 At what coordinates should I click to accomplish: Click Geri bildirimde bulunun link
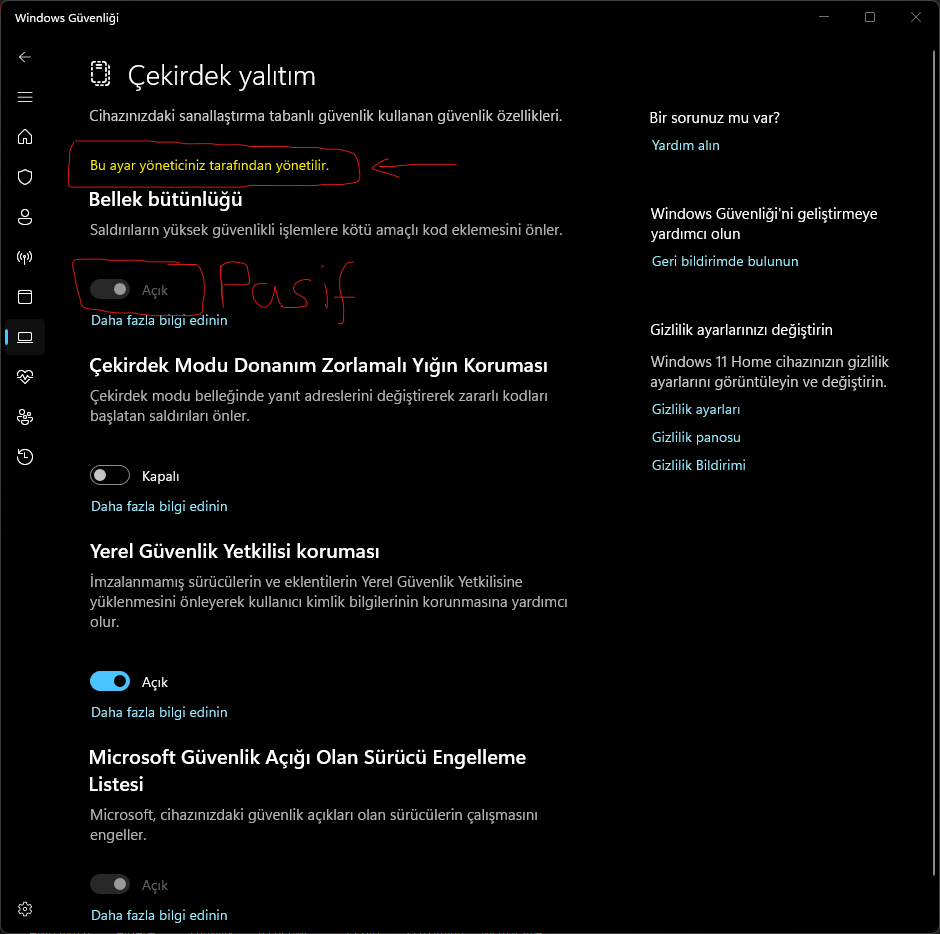(x=725, y=261)
